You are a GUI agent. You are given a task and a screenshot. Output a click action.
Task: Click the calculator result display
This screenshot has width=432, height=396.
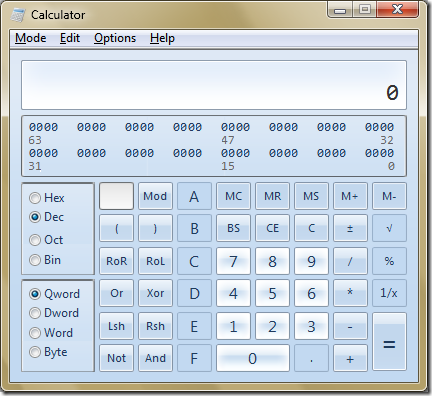click(x=214, y=85)
